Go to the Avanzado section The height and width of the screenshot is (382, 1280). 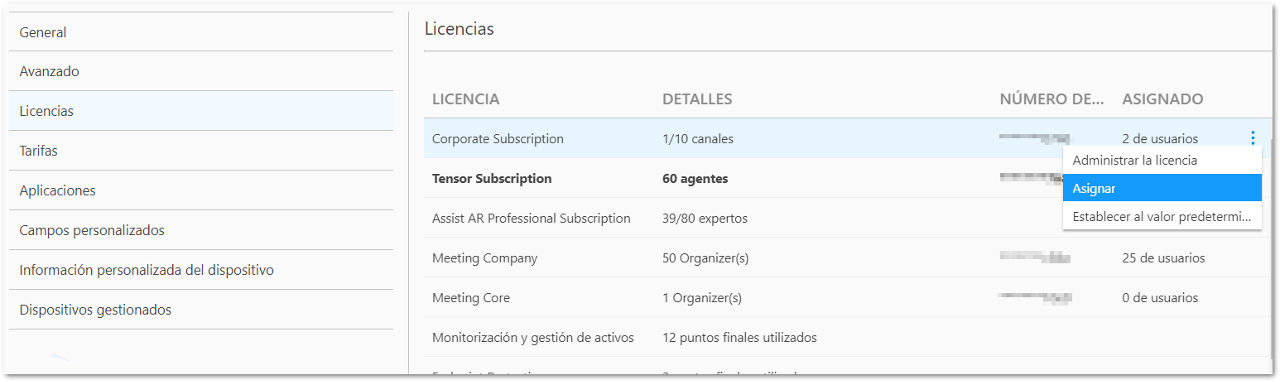pos(201,71)
